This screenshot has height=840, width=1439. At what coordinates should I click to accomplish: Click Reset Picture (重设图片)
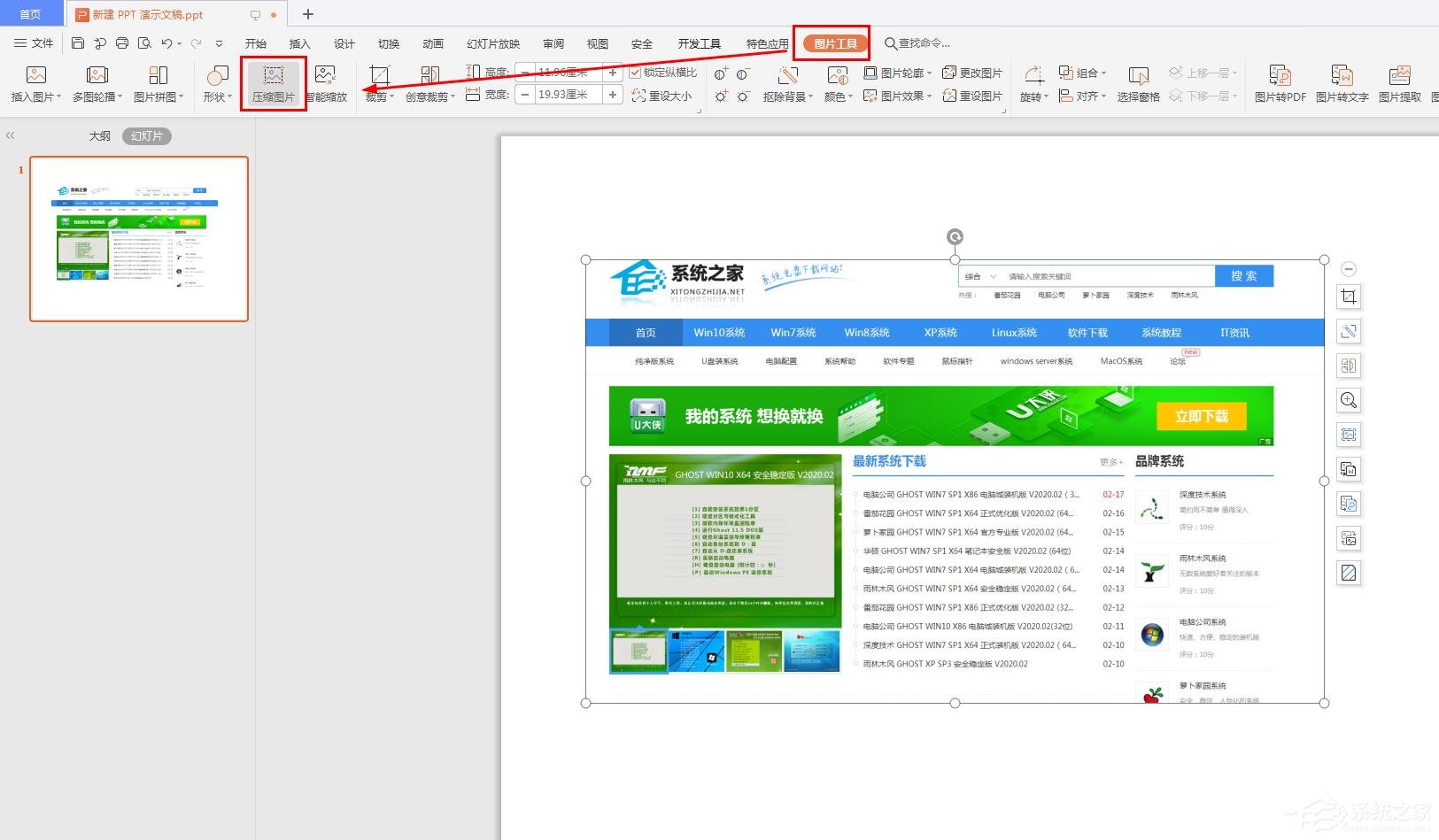972,96
